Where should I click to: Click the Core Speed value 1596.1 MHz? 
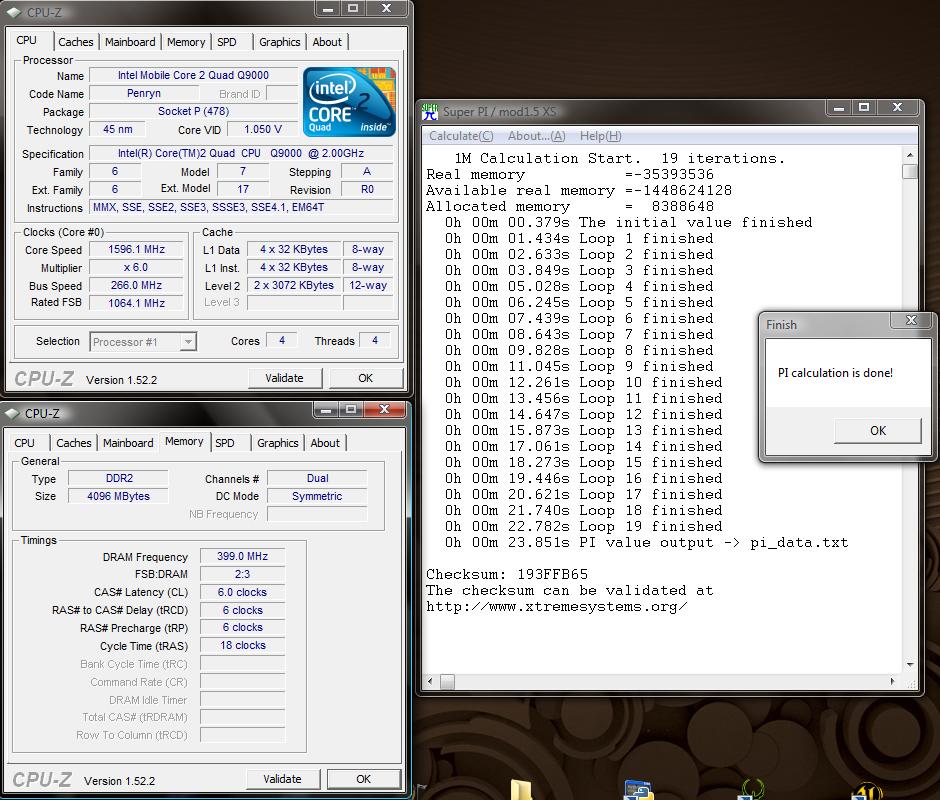click(136, 249)
